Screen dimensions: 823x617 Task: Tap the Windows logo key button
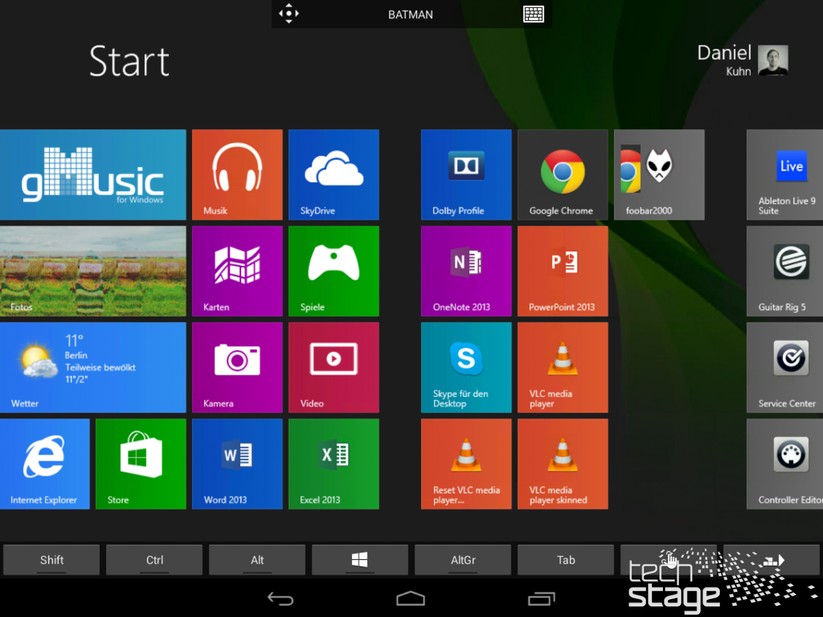[360, 560]
